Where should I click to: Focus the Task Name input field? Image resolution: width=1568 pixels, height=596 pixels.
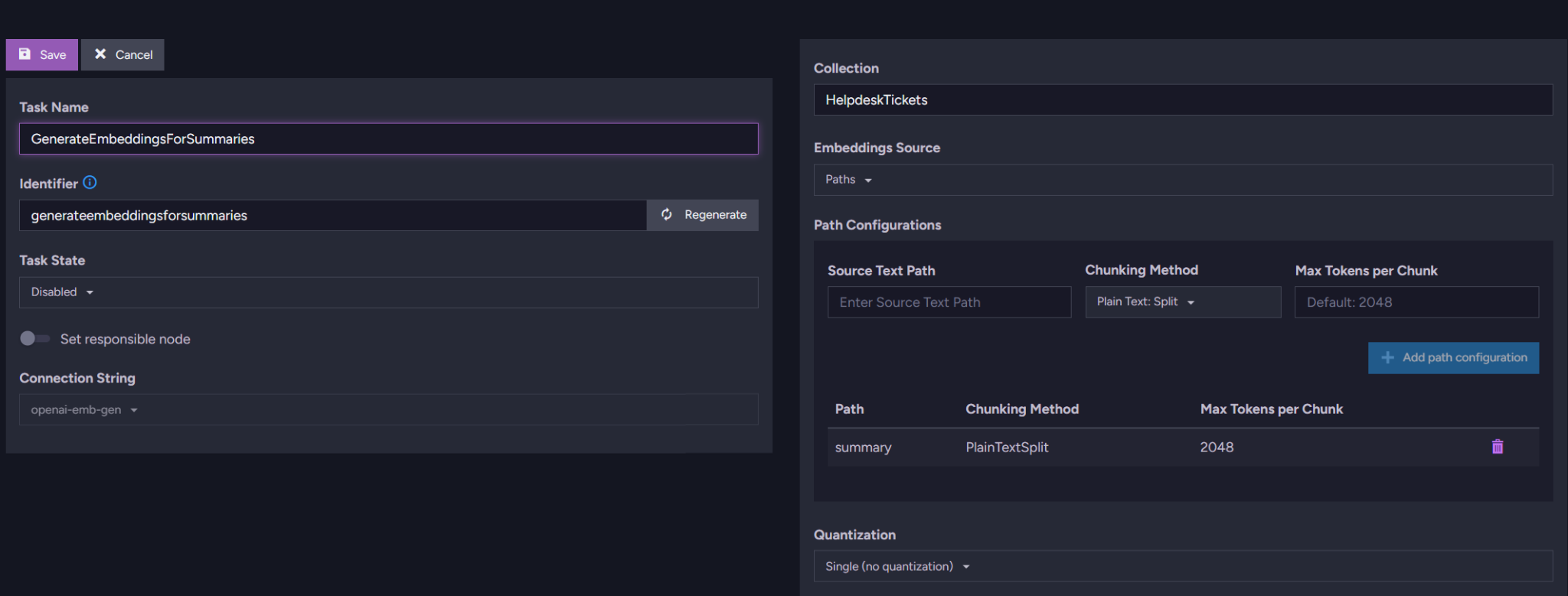(388, 139)
